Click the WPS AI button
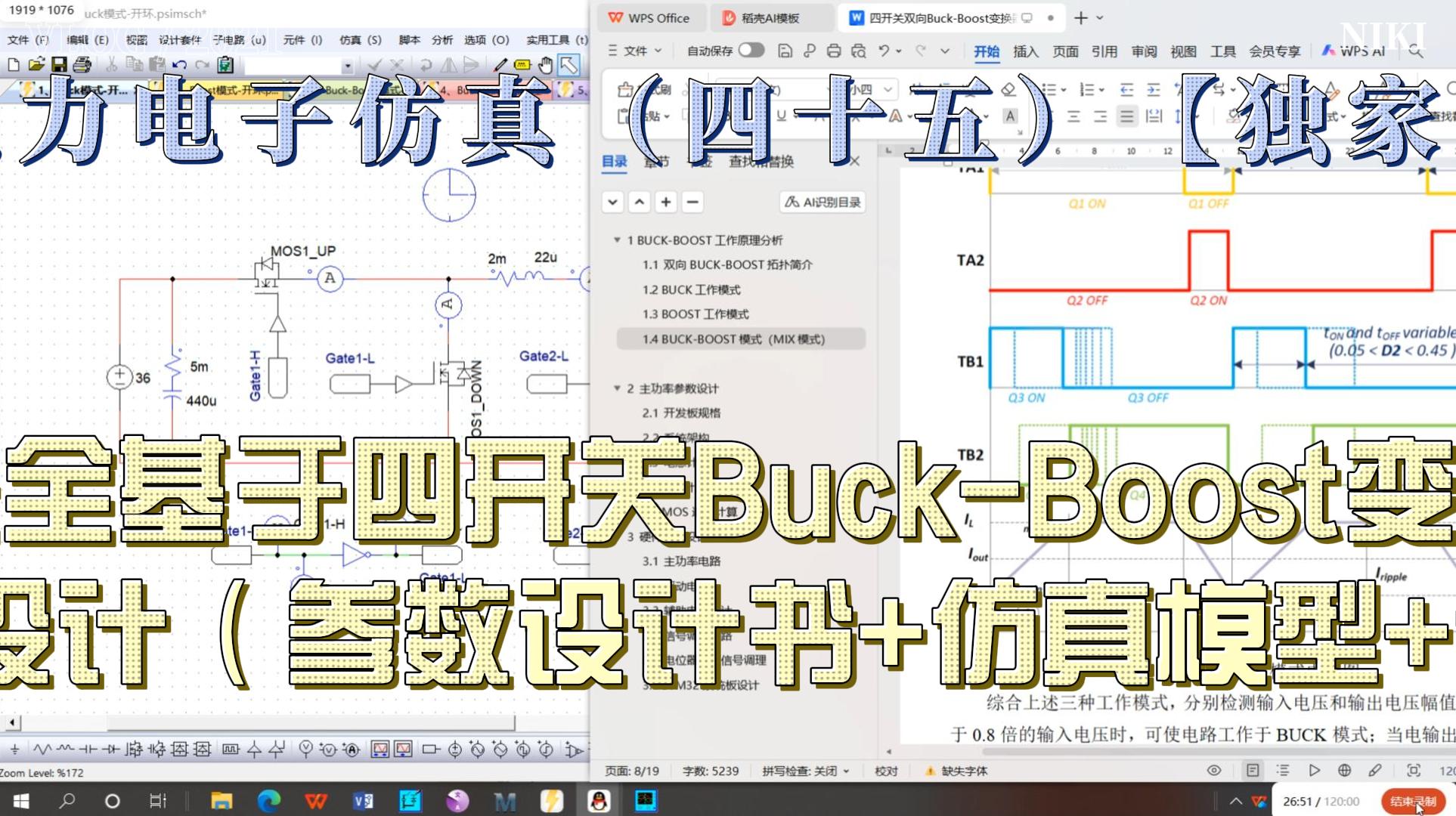Viewport: 1456px width, 816px height. [1354, 51]
